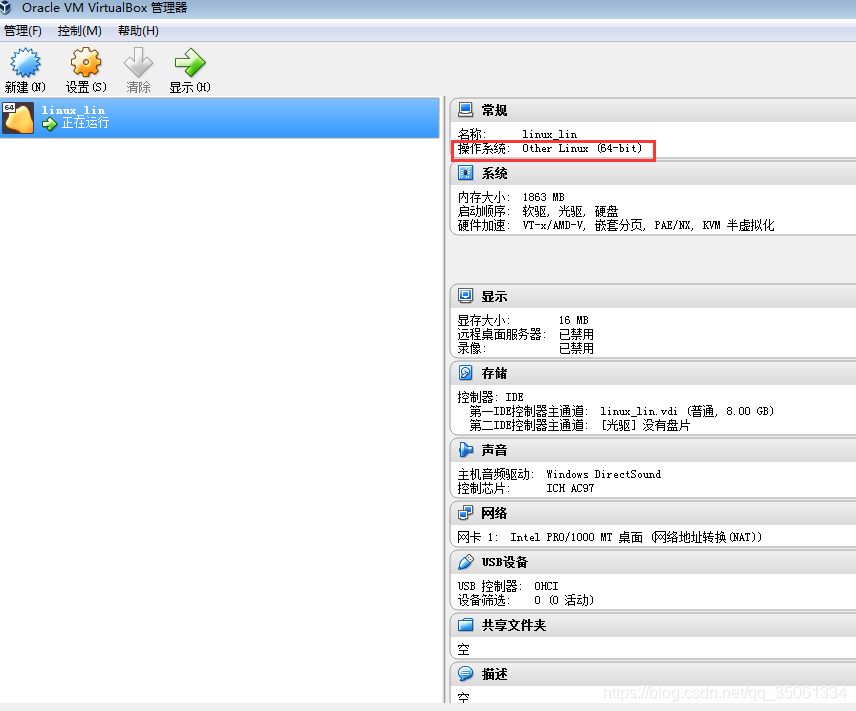Select the linux_lin VM name in list

(x=73, y=110)
